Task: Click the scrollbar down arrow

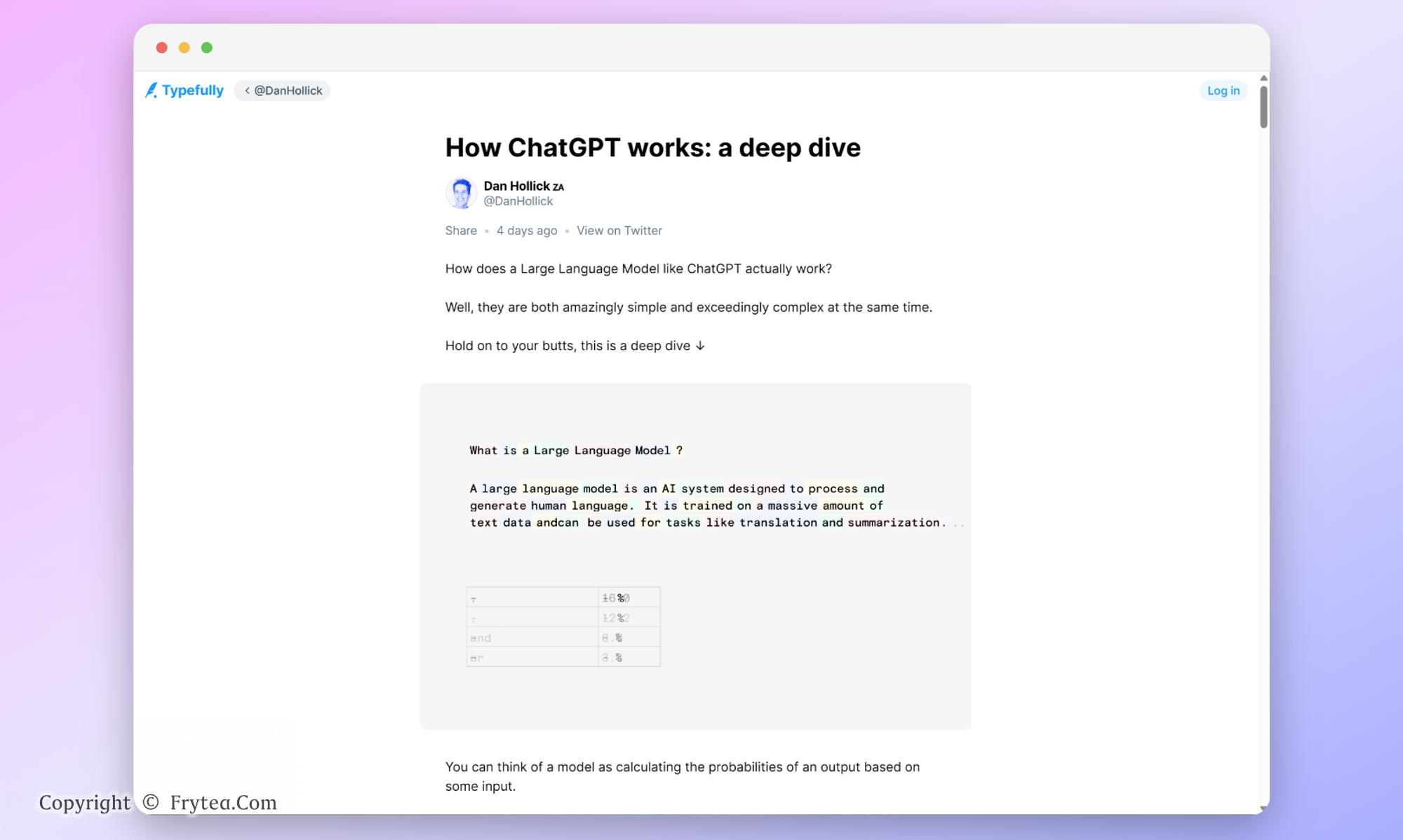Action: coord(1263,808)
